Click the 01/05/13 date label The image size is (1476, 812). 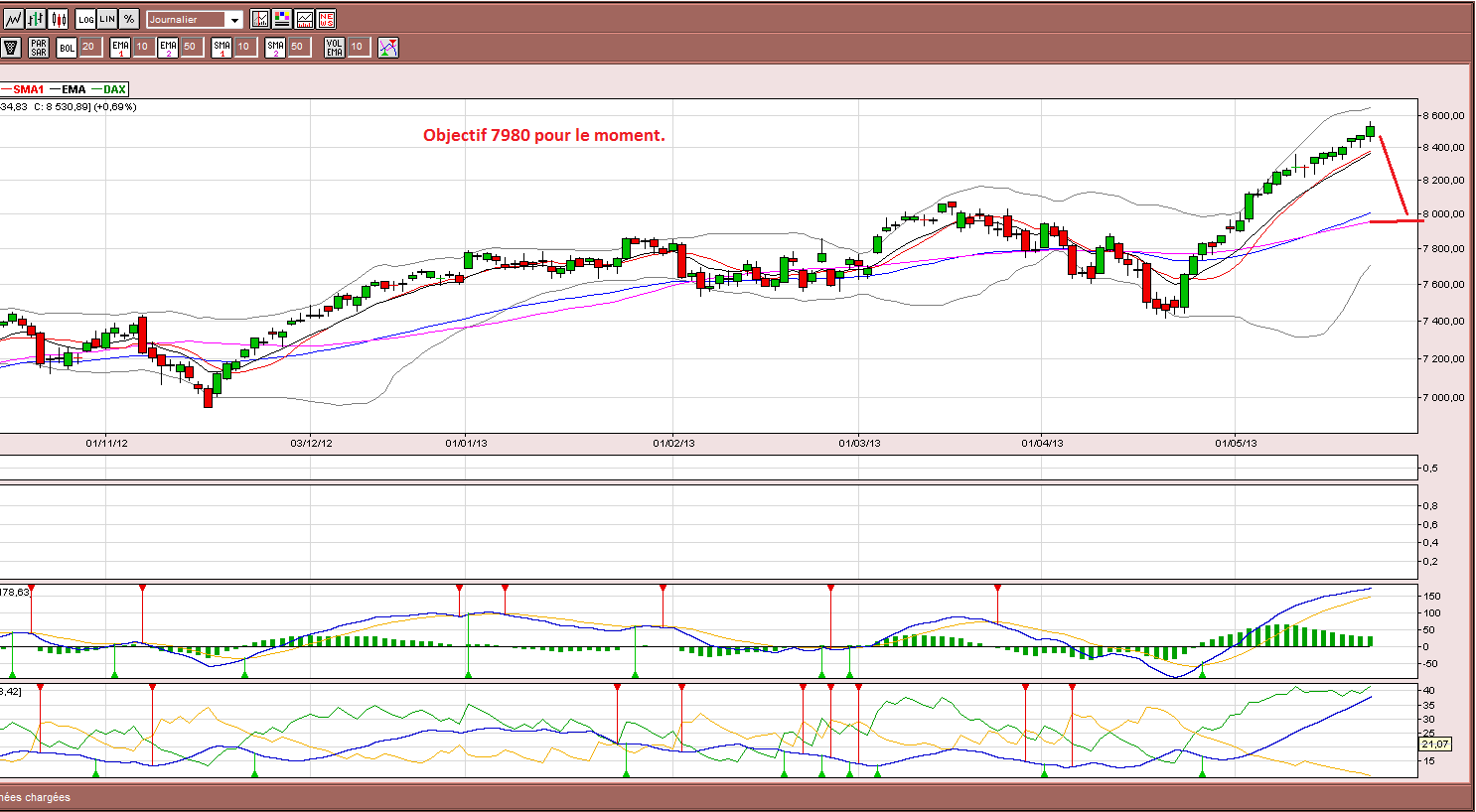click(x=1236, y=443)
